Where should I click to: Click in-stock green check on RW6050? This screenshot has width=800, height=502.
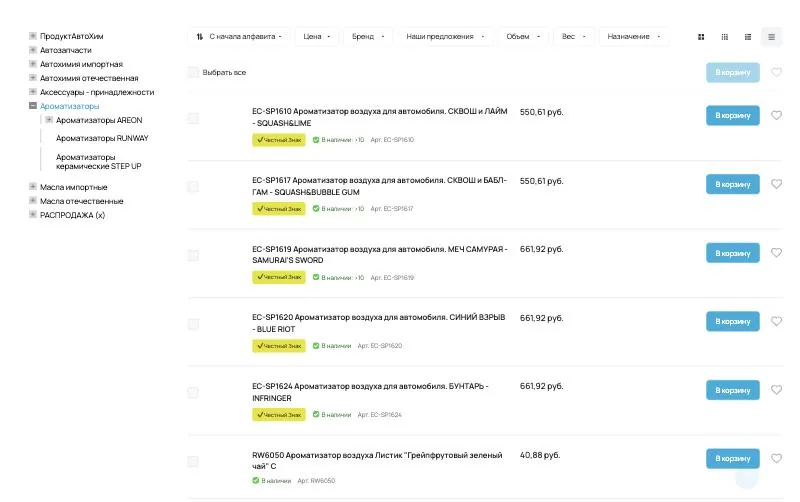(x=256, y=481)
